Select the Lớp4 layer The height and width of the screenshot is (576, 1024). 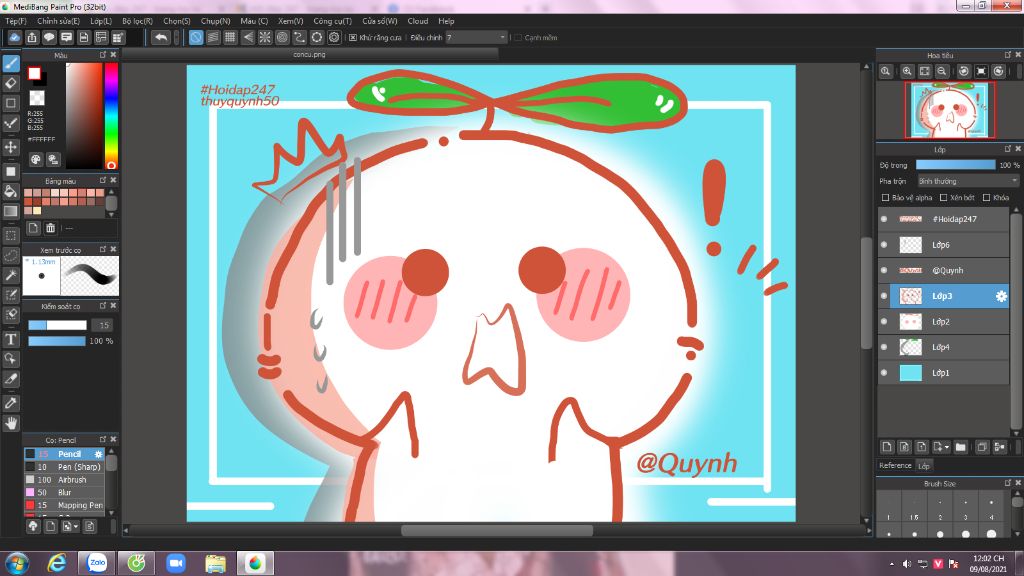[944, 347]
